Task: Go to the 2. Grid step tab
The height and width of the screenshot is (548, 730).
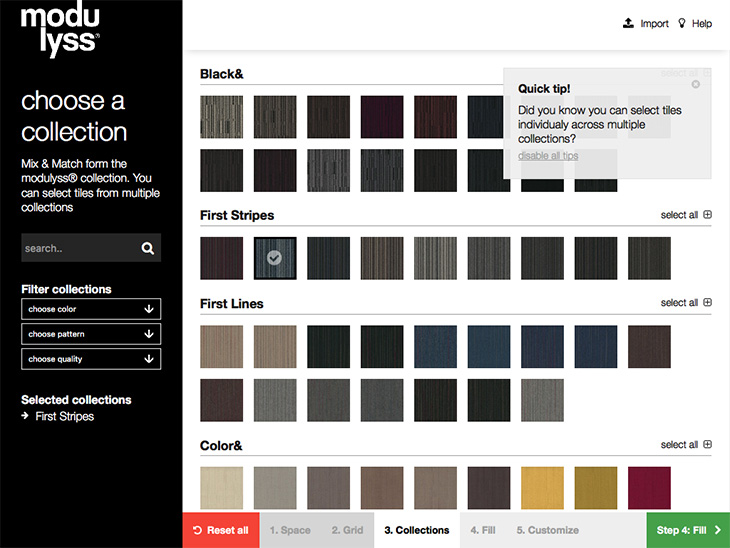Action: click(x=347, y=530)
